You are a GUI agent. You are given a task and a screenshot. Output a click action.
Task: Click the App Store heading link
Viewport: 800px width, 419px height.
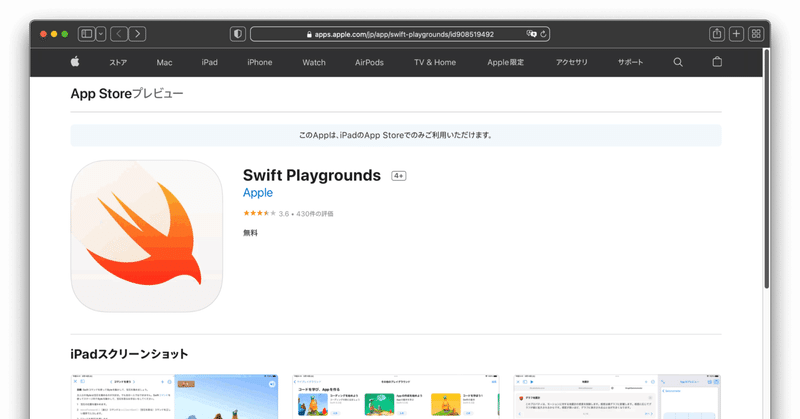[101, 94]
